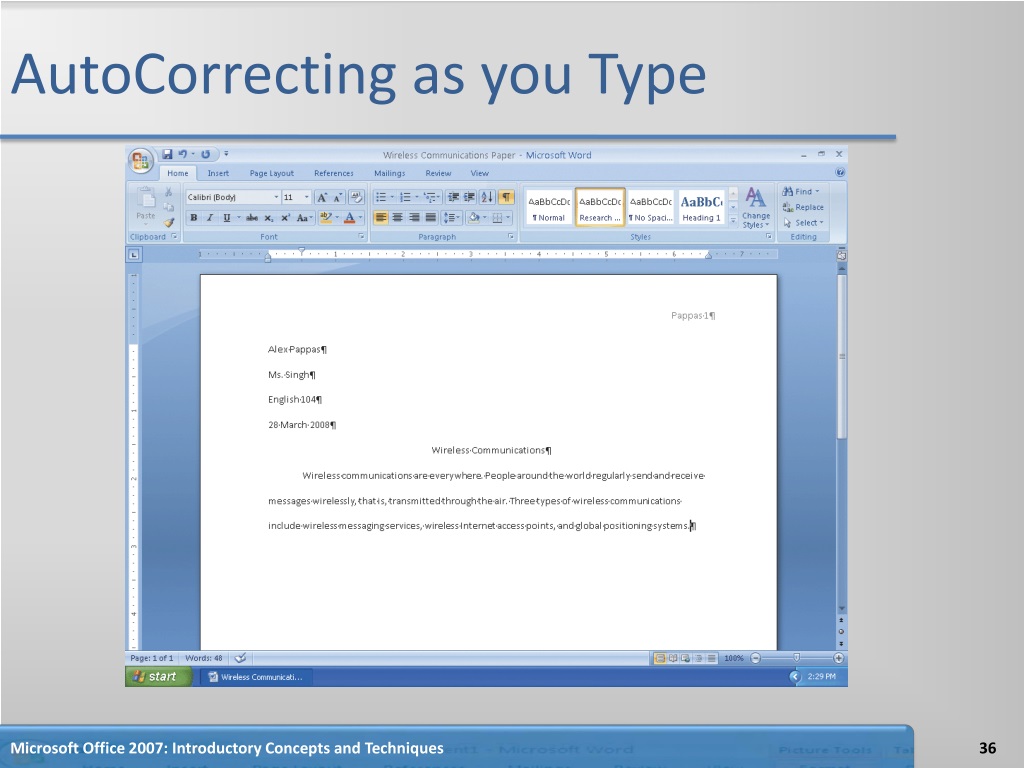The image size is (1024, 768).
Task: Switch to Draft view
Action: click(712, 658)
